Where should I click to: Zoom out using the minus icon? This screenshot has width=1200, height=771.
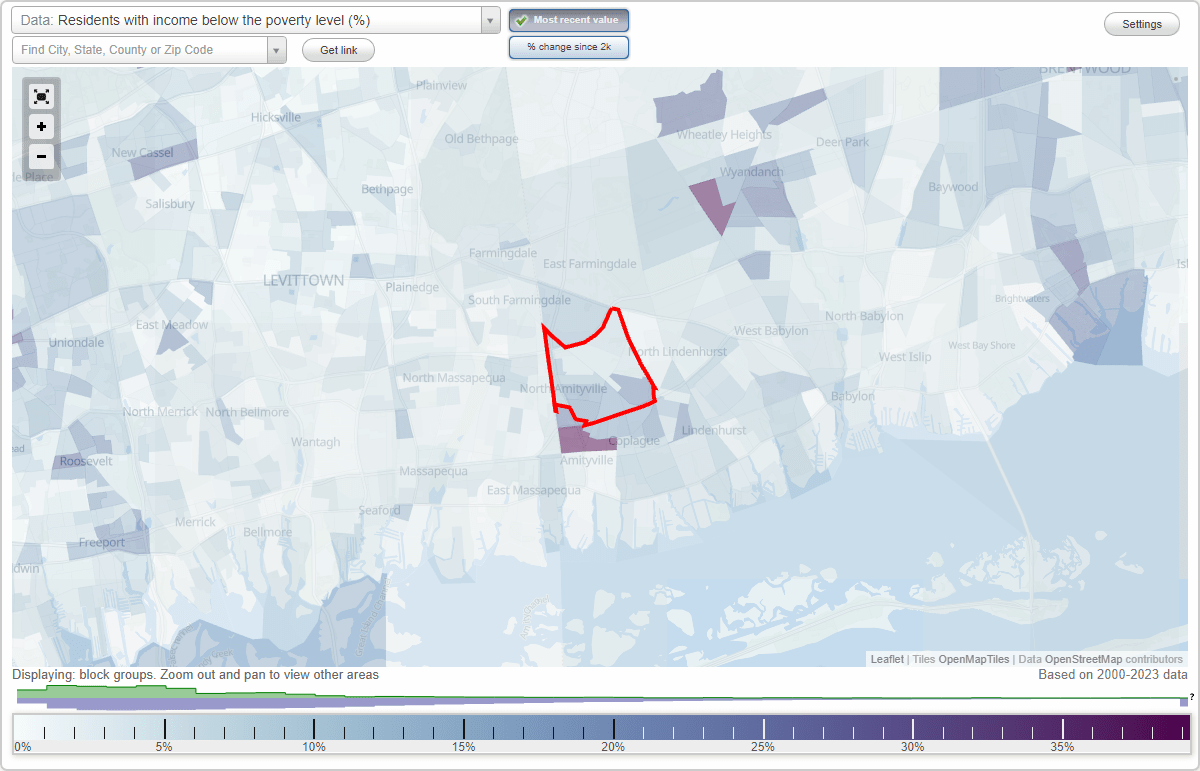[x=41, y=157]
